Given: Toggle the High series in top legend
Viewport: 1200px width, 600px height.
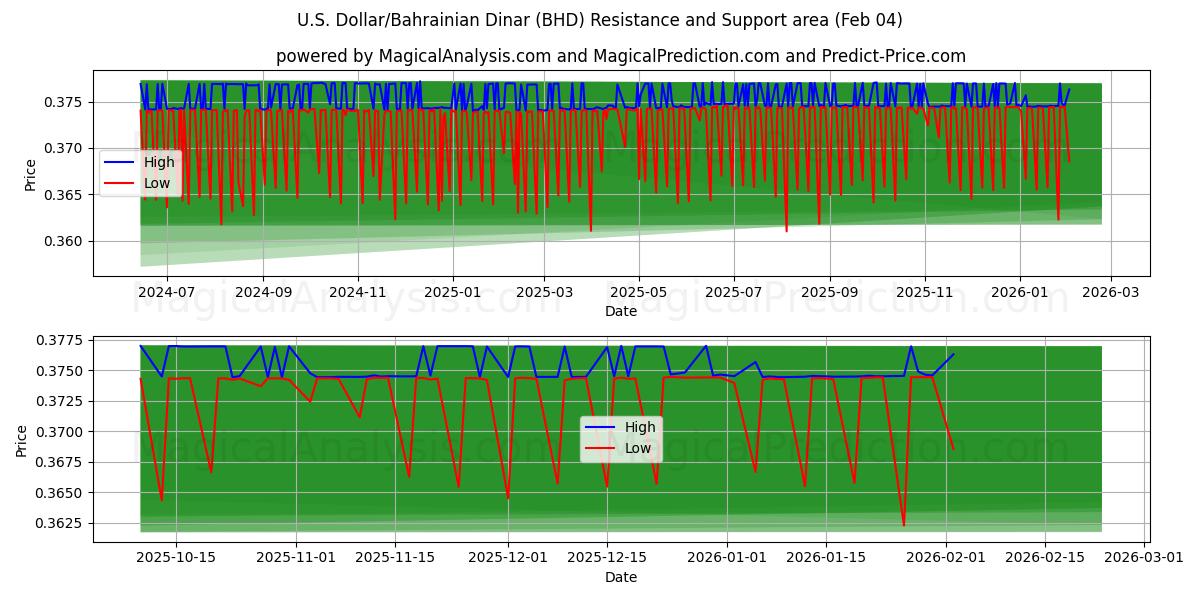Looking at the screenshot, I should coord(158,161).
